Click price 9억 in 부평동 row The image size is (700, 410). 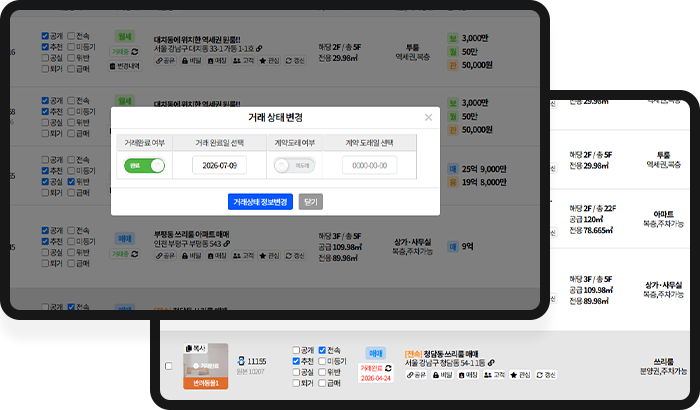pos(467,247)
